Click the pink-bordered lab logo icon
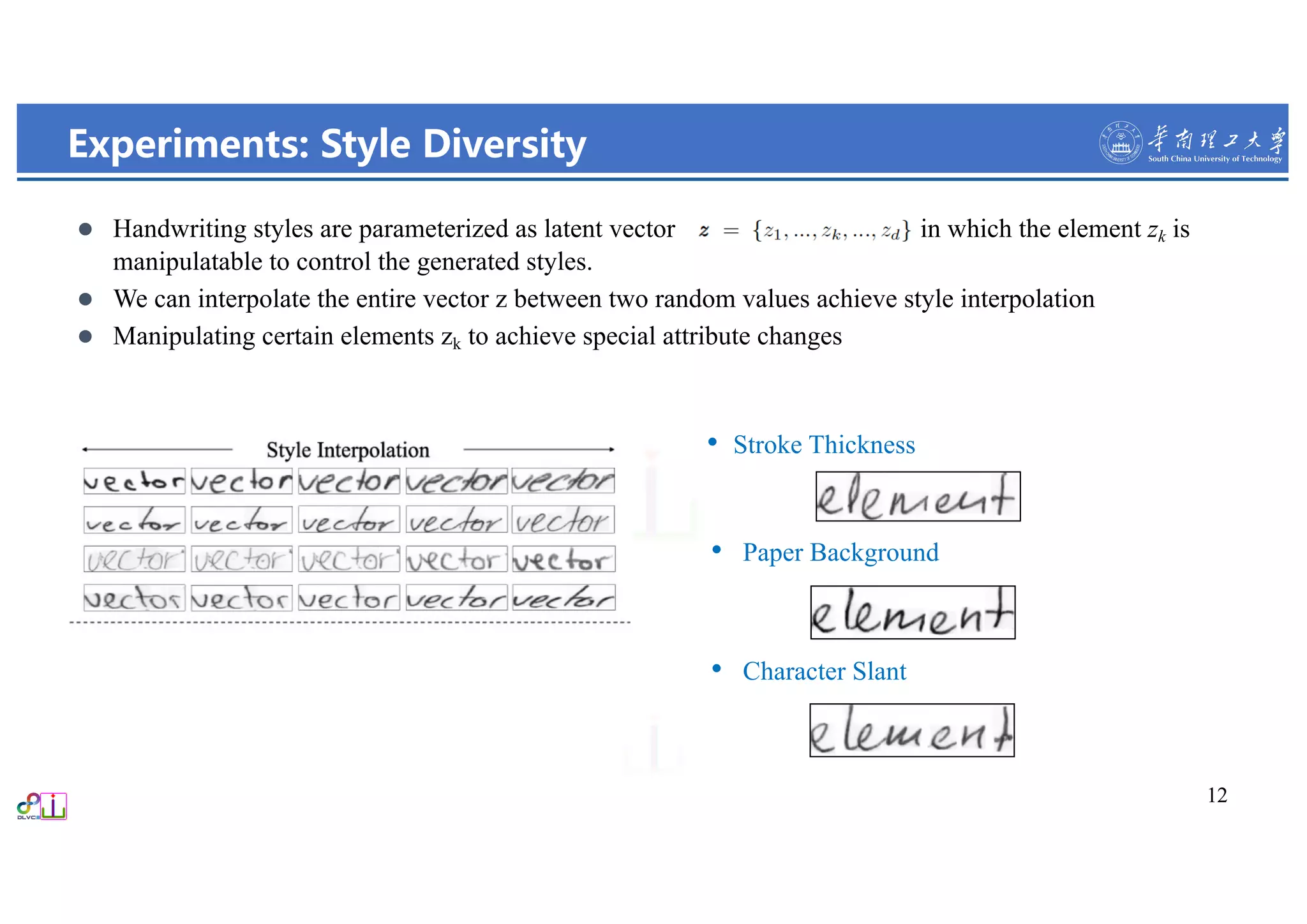Image resolution: width=1307 pixels, height=924 pixels. (x=54, y=807)
